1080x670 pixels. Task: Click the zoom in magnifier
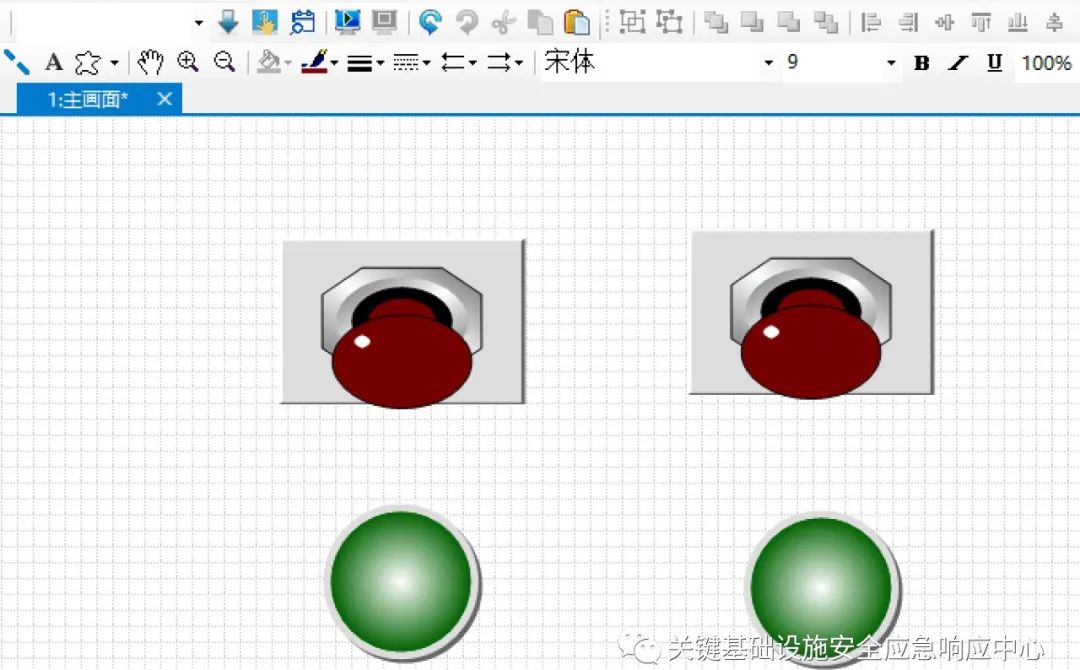(187, 62)
